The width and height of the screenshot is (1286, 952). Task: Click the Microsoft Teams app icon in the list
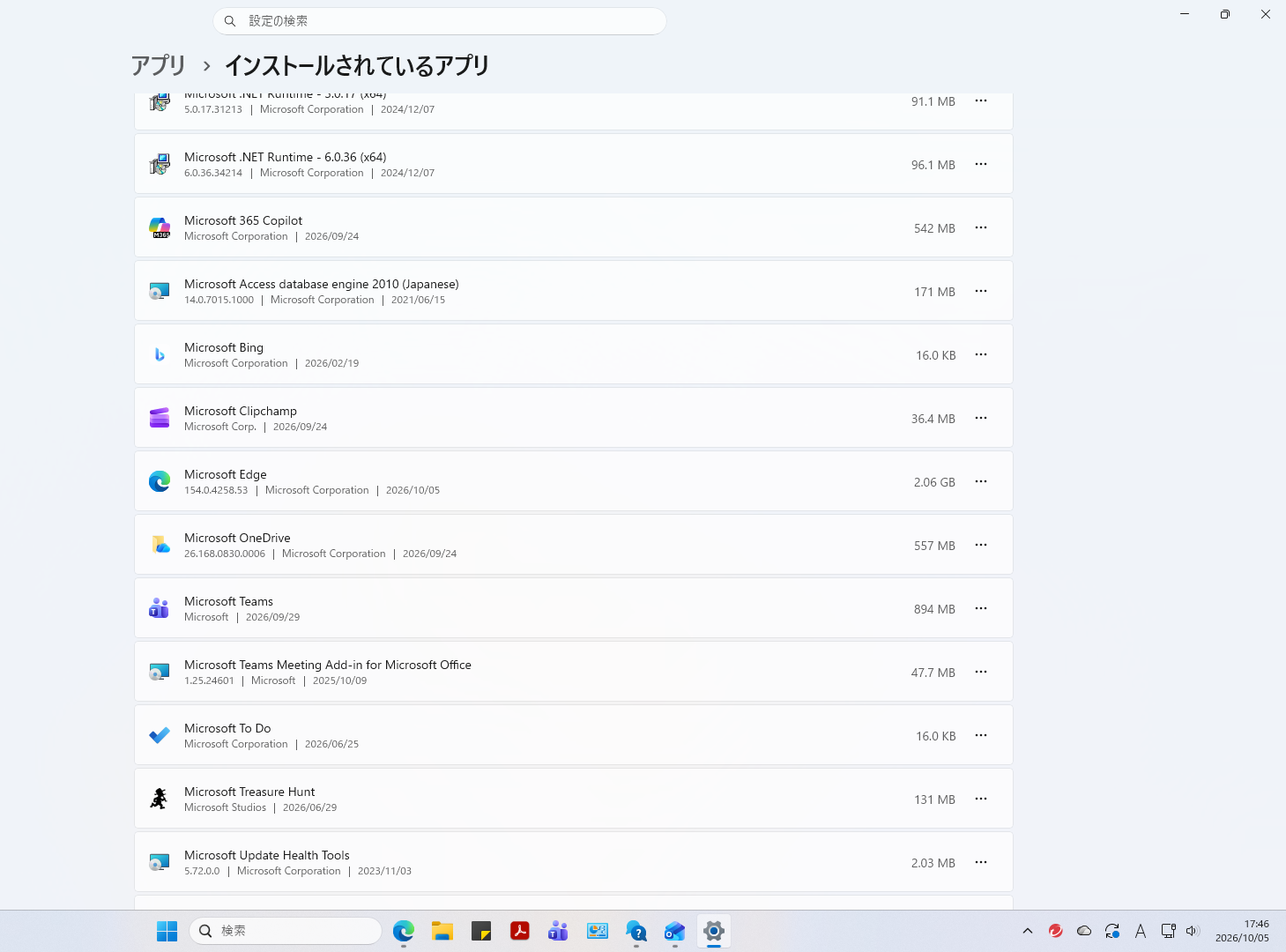pos(160,608)
